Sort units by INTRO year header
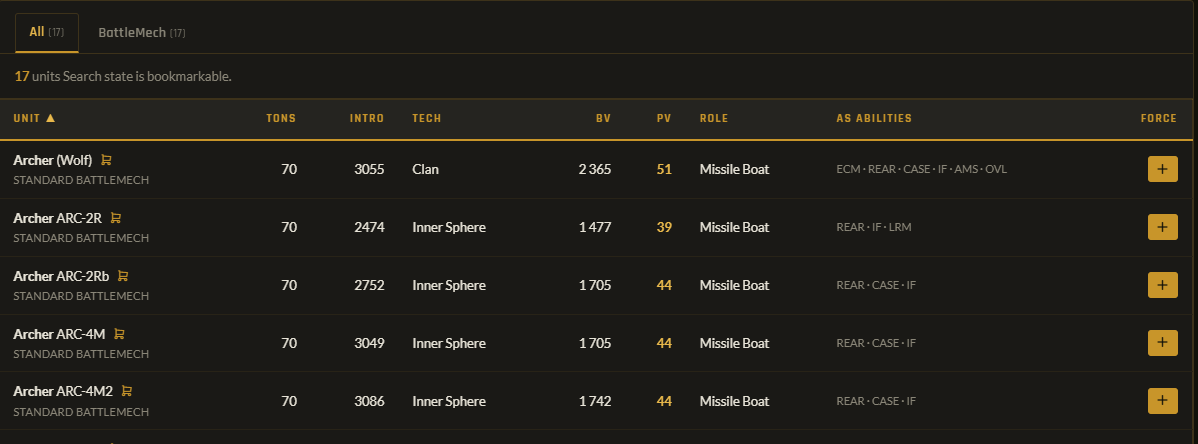 pyautogui.click(x=367, y=118)
